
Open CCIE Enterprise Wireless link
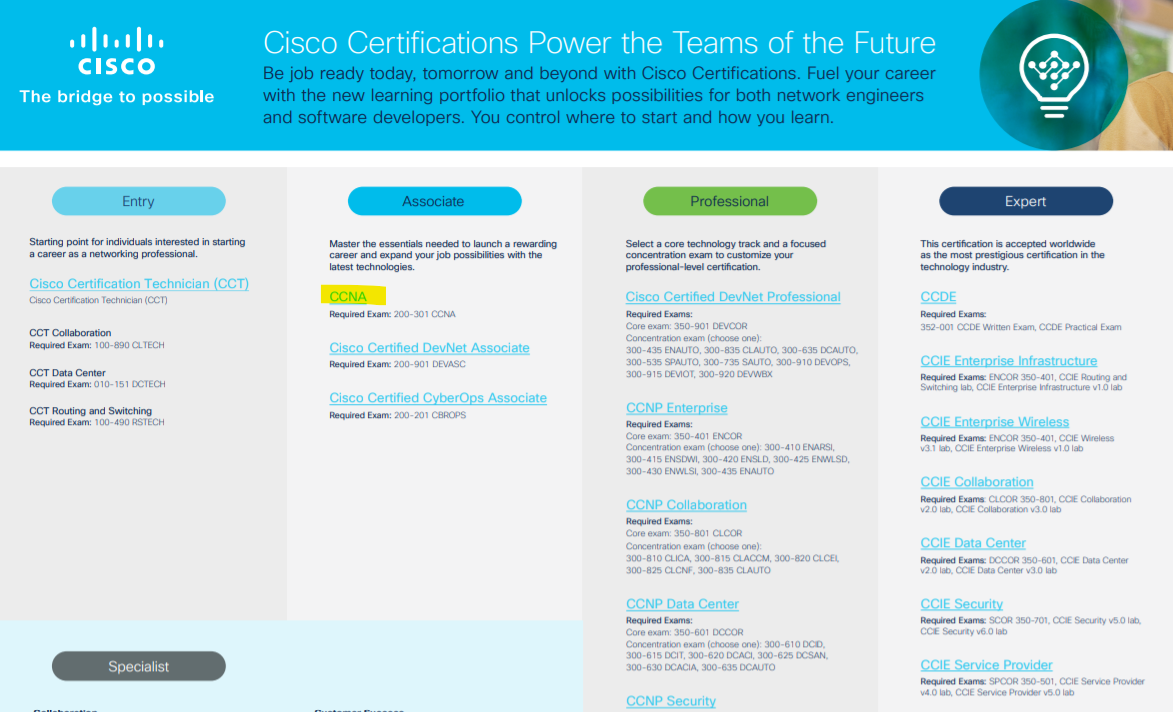pos(994,422)
